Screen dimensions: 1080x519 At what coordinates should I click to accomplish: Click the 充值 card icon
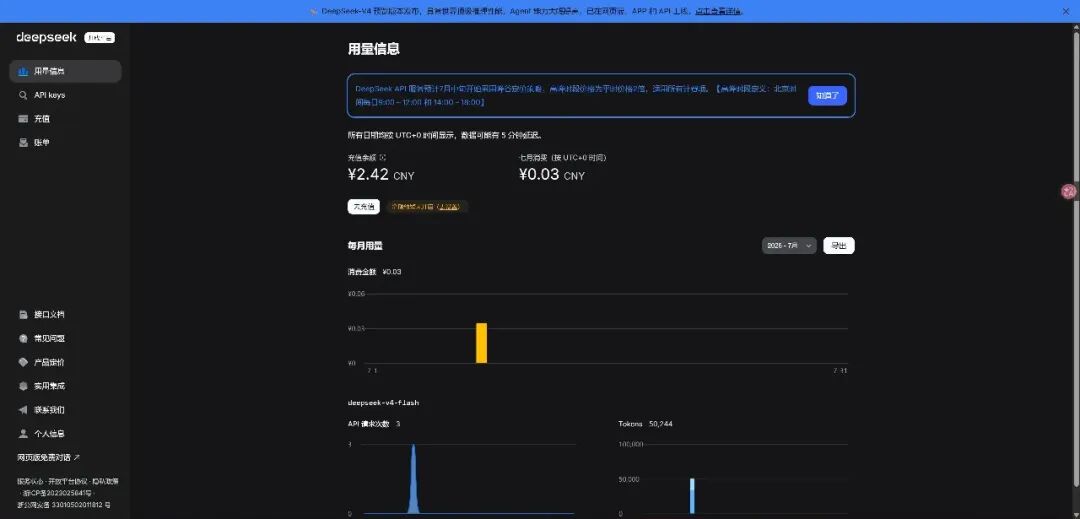click(23, 118)
